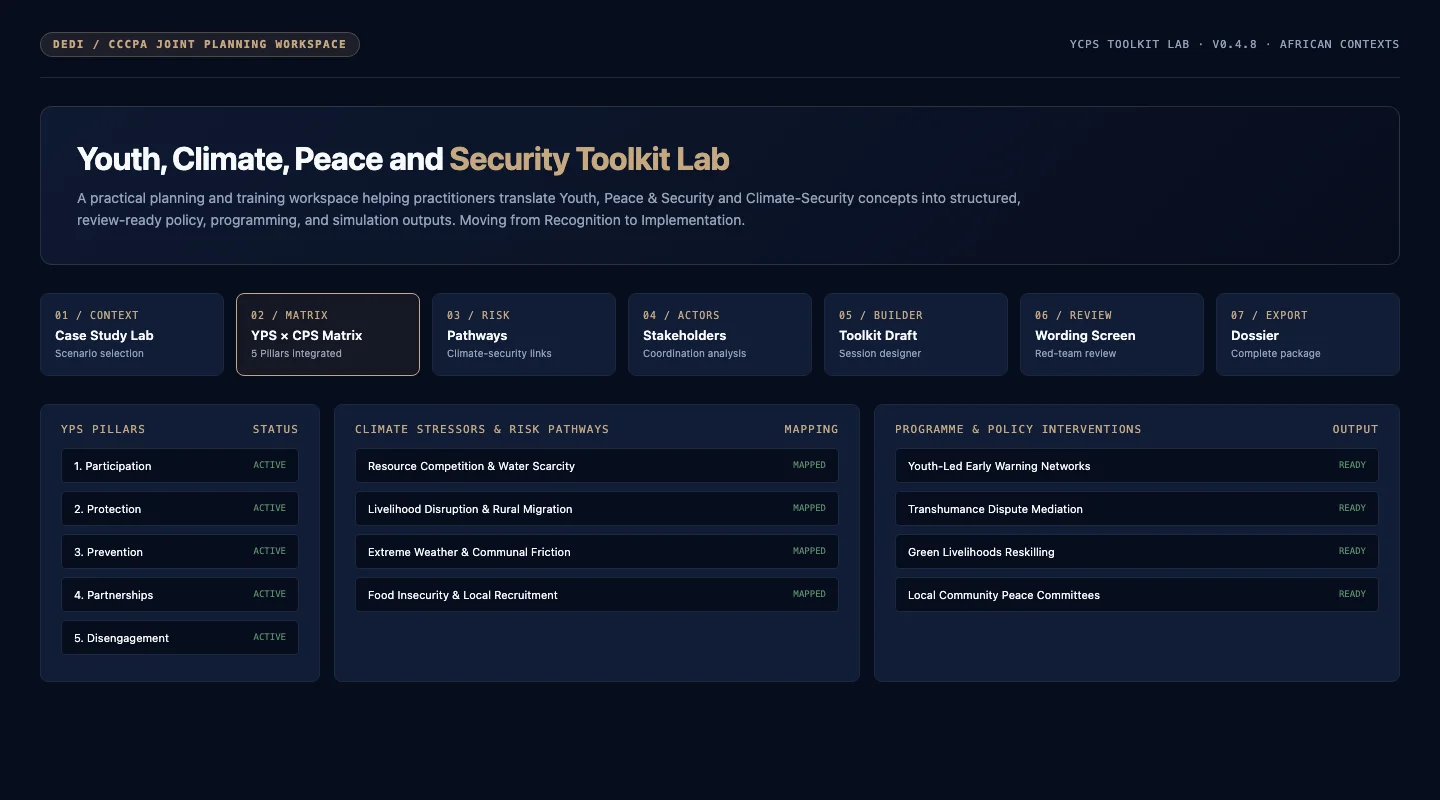Screen dimensions: 1440x800
Task: Open the Wording Screen review tab
Action: click(x=1112, y=334)
